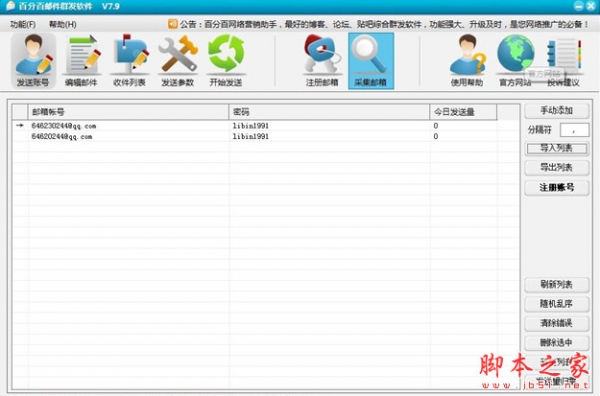Open the 注册邮箱 register mailbox icon

pyautogui.click(x=322, y=61)
